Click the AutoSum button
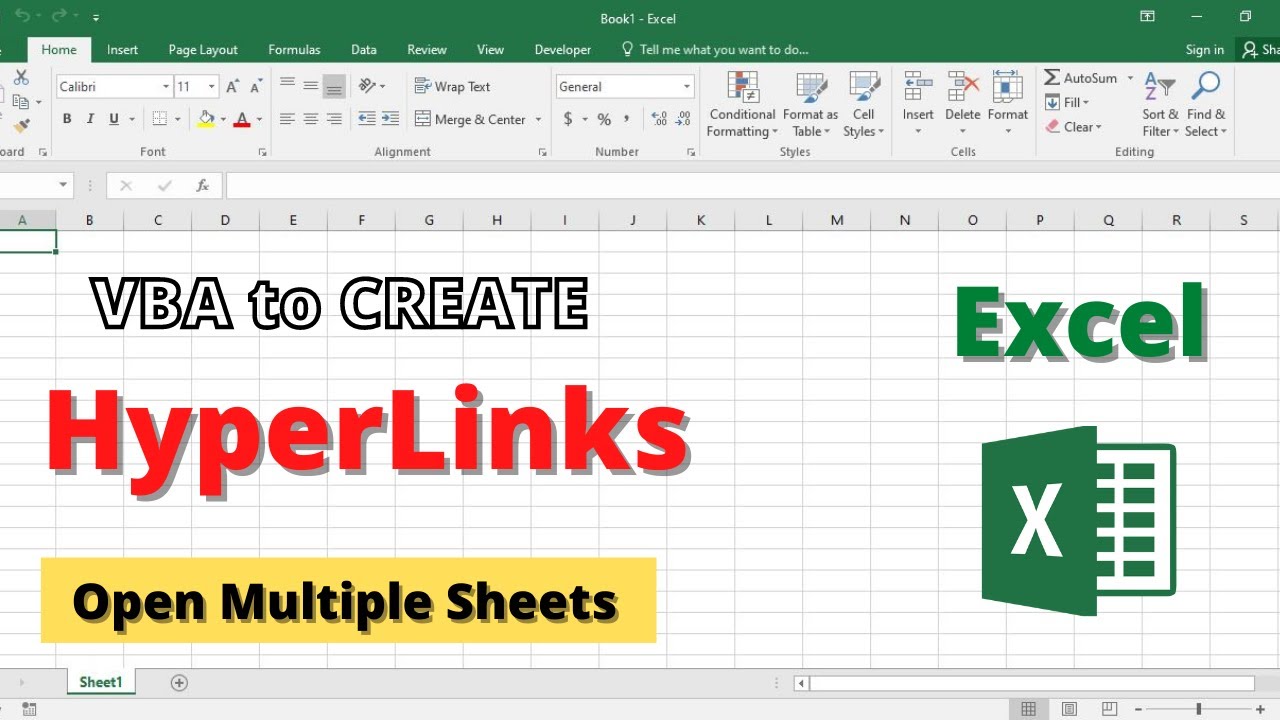 [x=1081, y=78]
